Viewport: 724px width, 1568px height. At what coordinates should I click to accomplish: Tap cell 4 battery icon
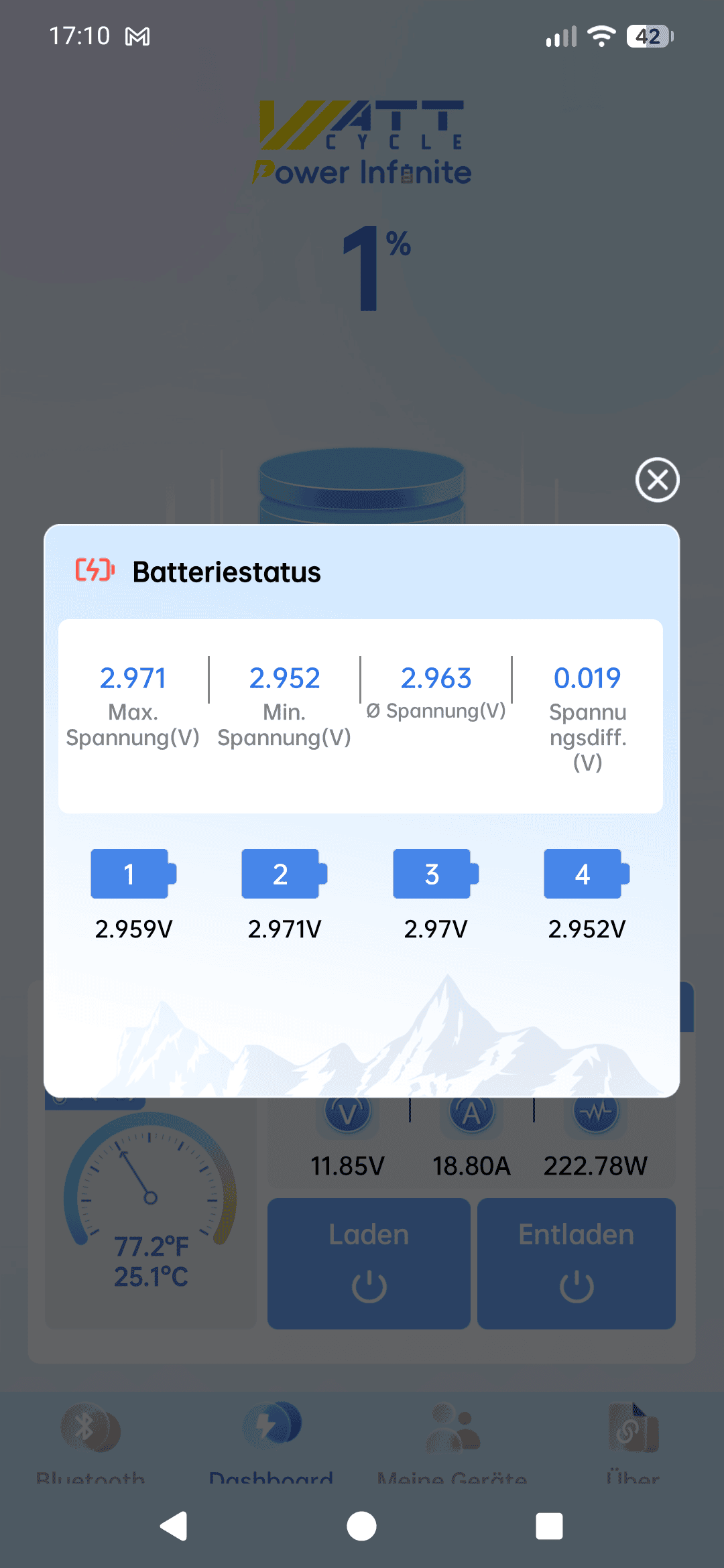point(586,874)
